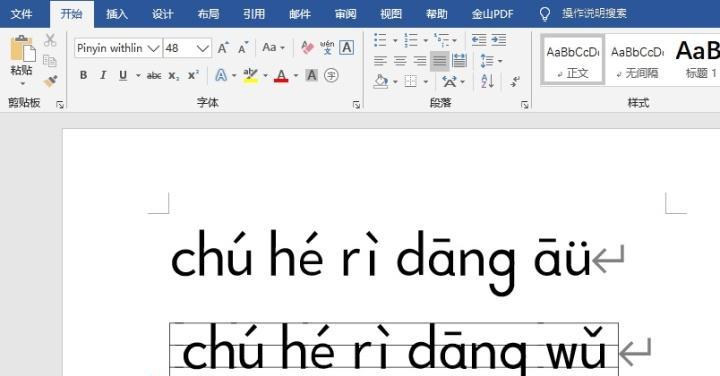
Task: Switch to the 设计 Design tab
Action: [x=163, y=14]
